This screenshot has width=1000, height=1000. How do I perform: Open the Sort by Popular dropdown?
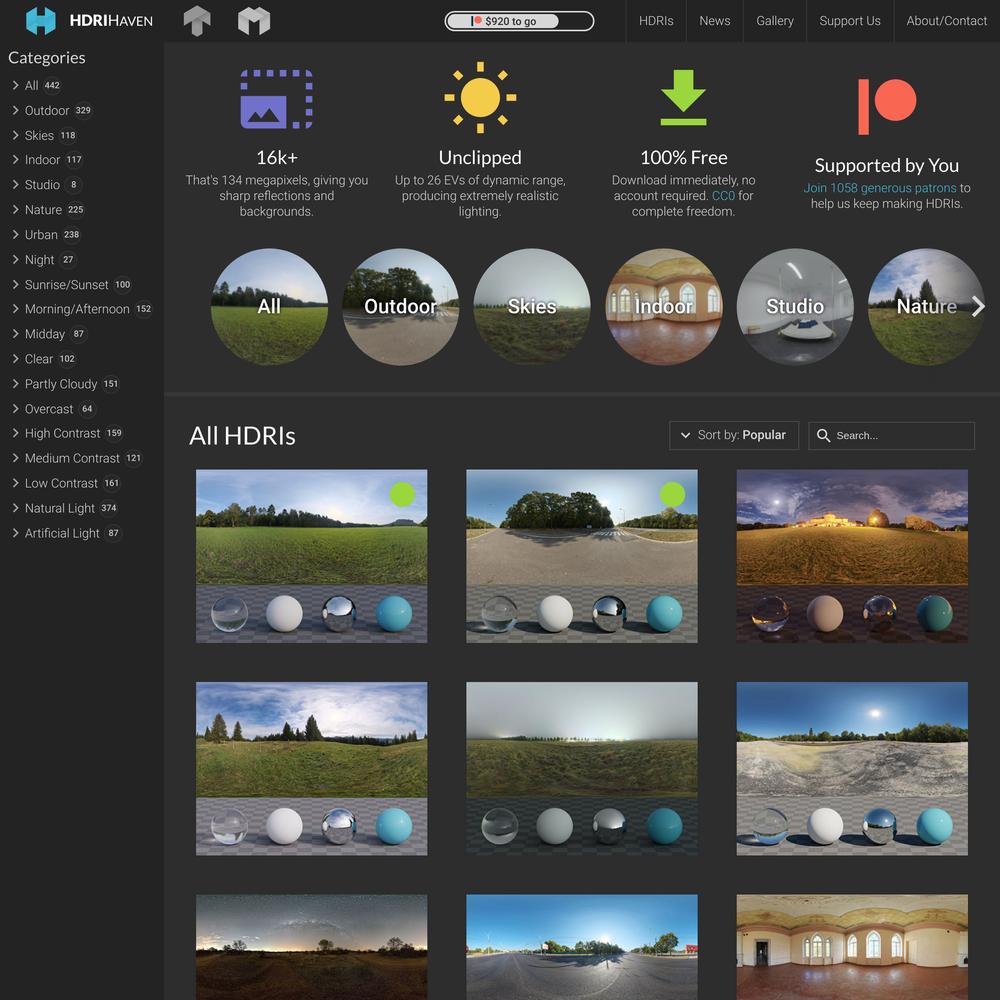pos(734,436)
